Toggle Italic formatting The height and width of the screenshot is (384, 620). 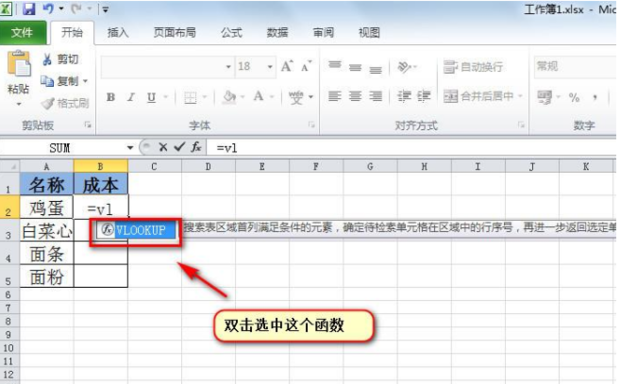(131, 97)
